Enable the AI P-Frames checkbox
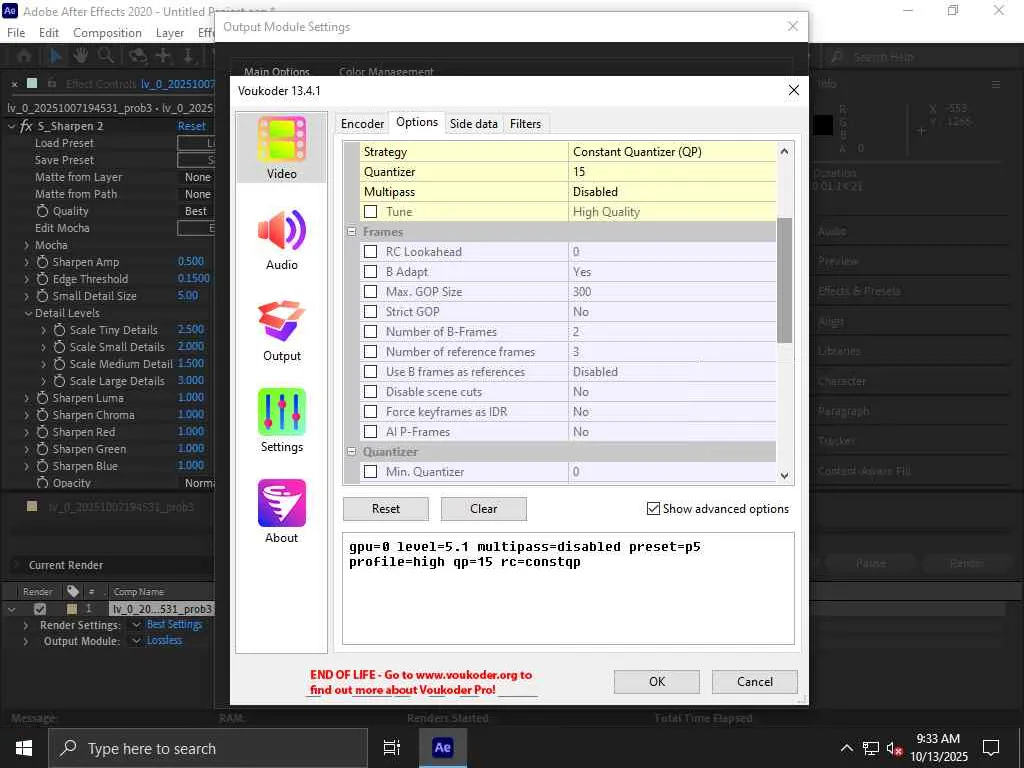The image size is (1024, 768). pos(370,432)
